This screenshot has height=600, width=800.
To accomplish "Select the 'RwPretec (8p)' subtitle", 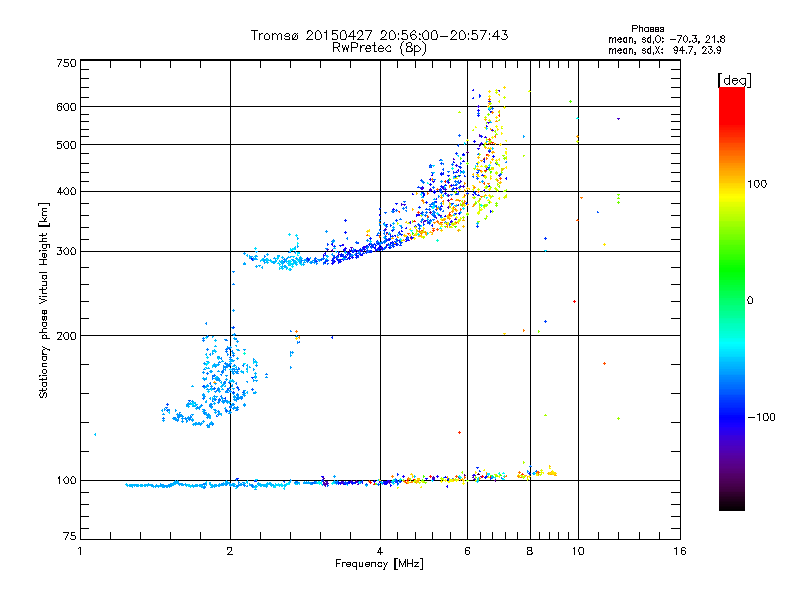I will click(x=379, y=48).
